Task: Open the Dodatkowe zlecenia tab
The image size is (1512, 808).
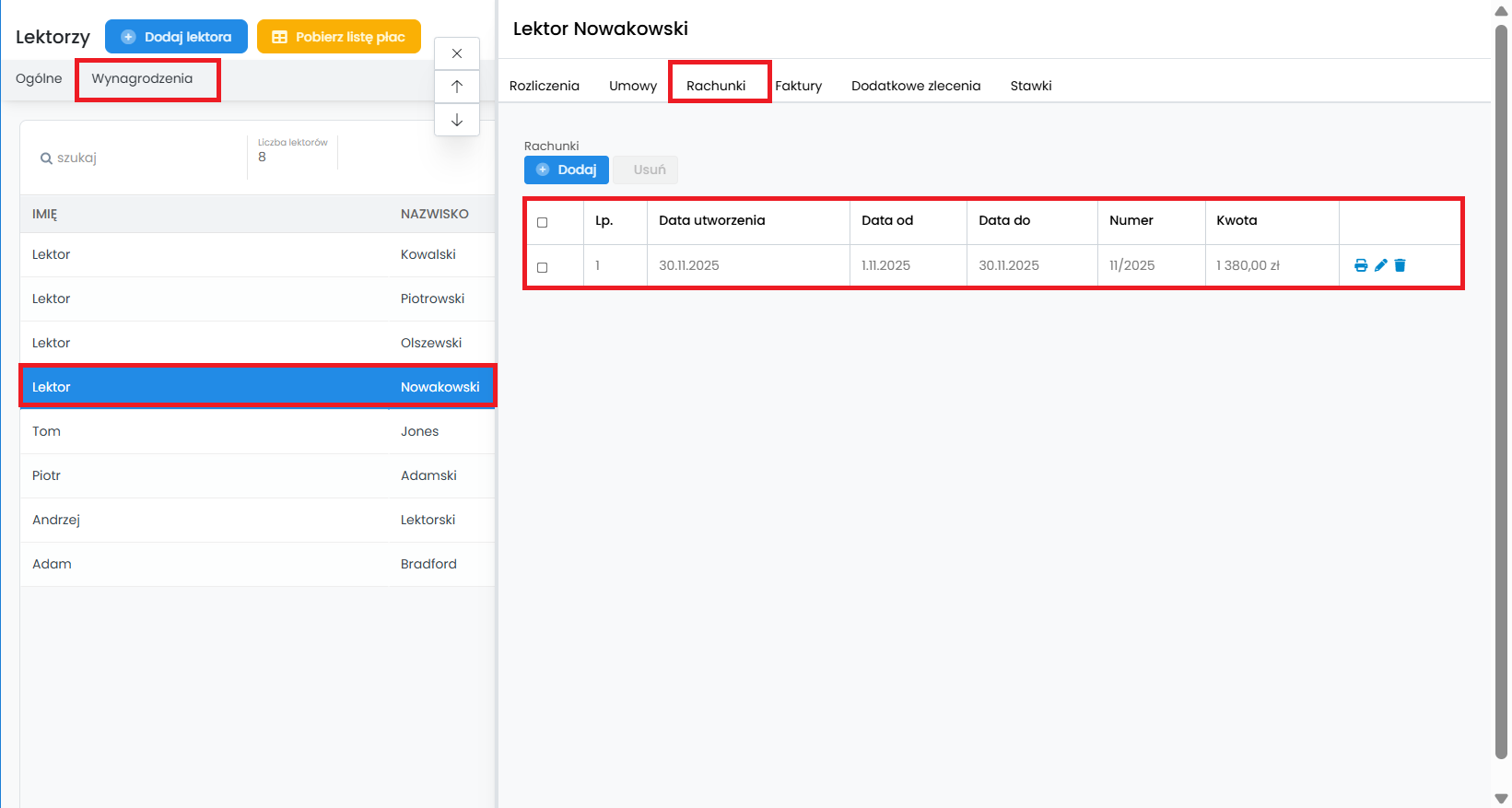Action: (x=915, y=86)
